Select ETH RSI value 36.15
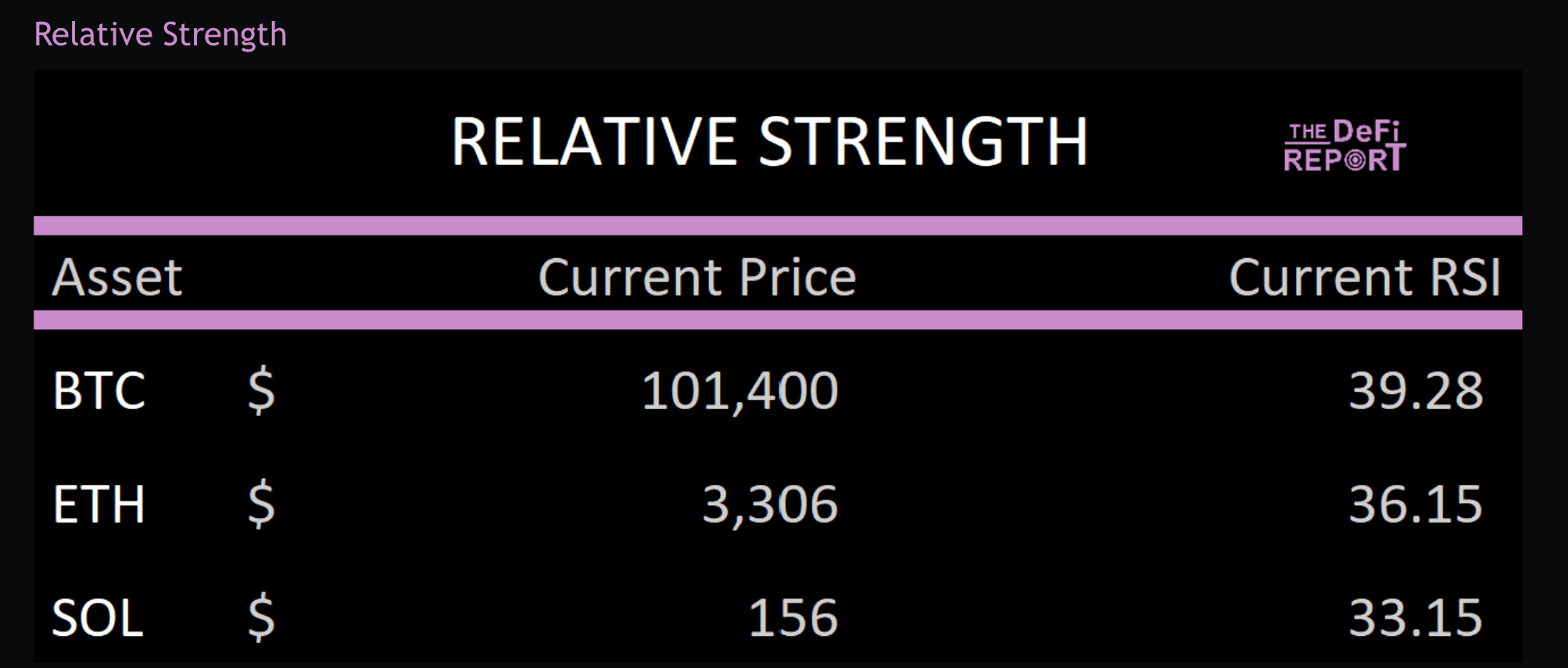1568x668 pixels. click(x=1416, y=504)
